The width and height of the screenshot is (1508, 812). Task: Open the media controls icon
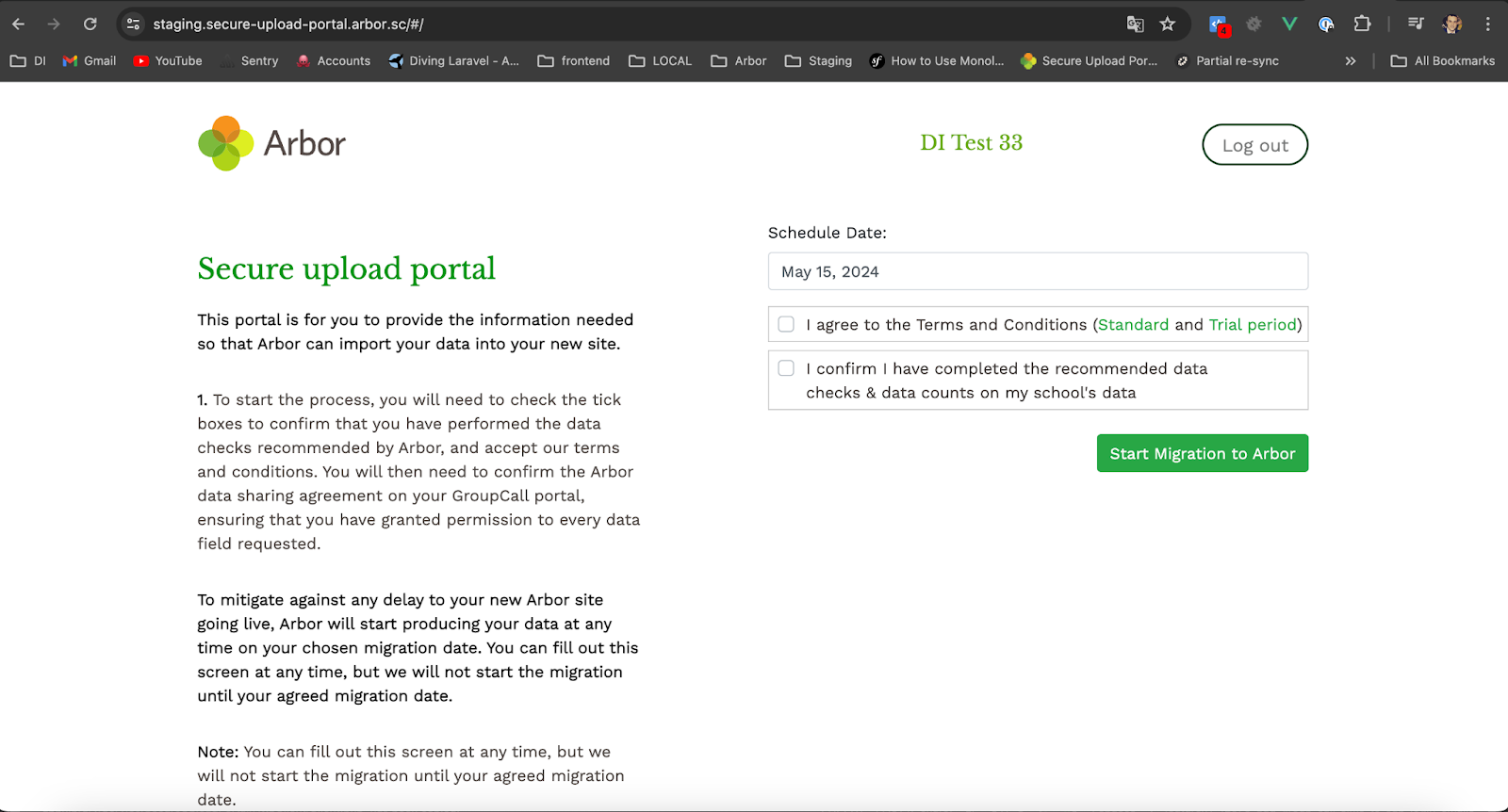click(x=1416, y=24)
